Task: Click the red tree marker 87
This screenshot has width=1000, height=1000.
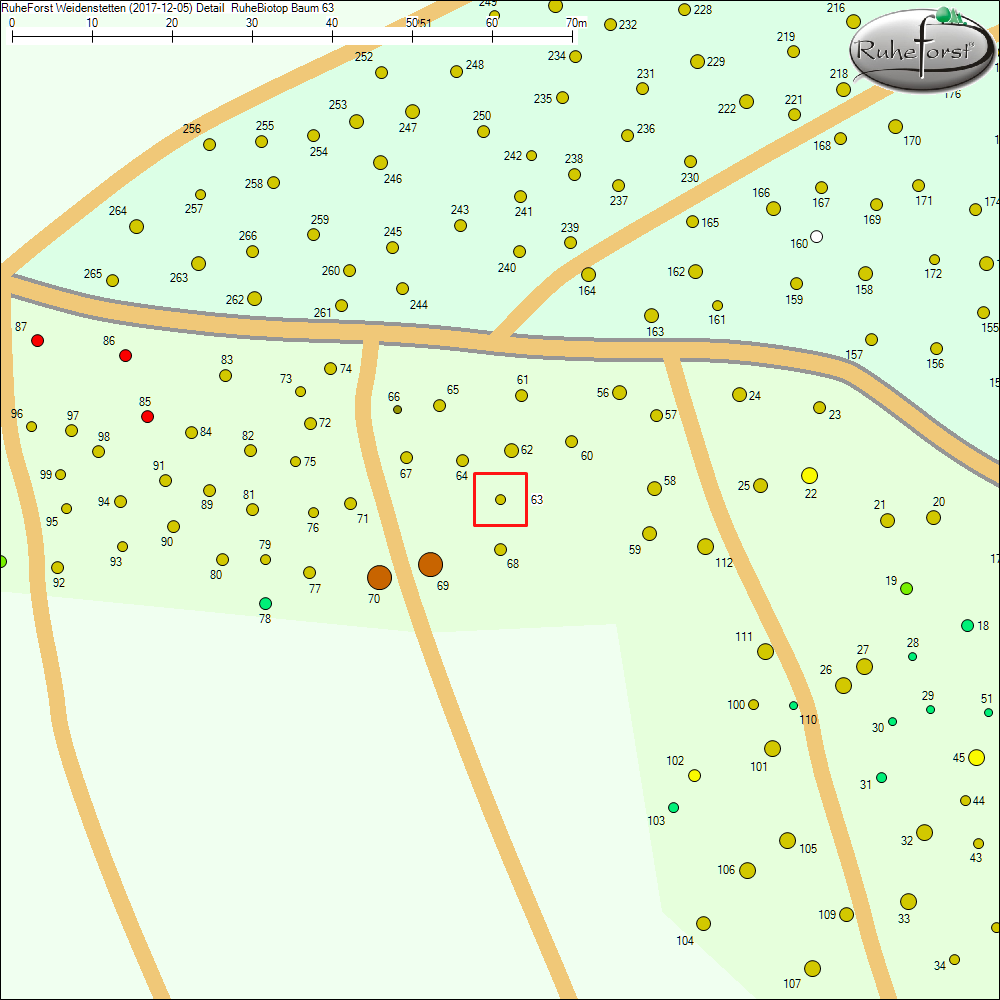Action: click(38, 341)
